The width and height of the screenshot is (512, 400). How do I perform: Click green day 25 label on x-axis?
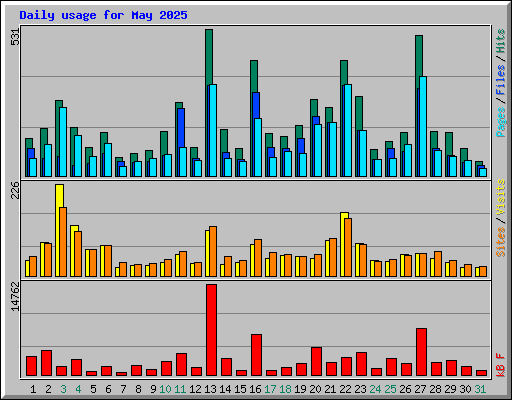pos(390,389)
